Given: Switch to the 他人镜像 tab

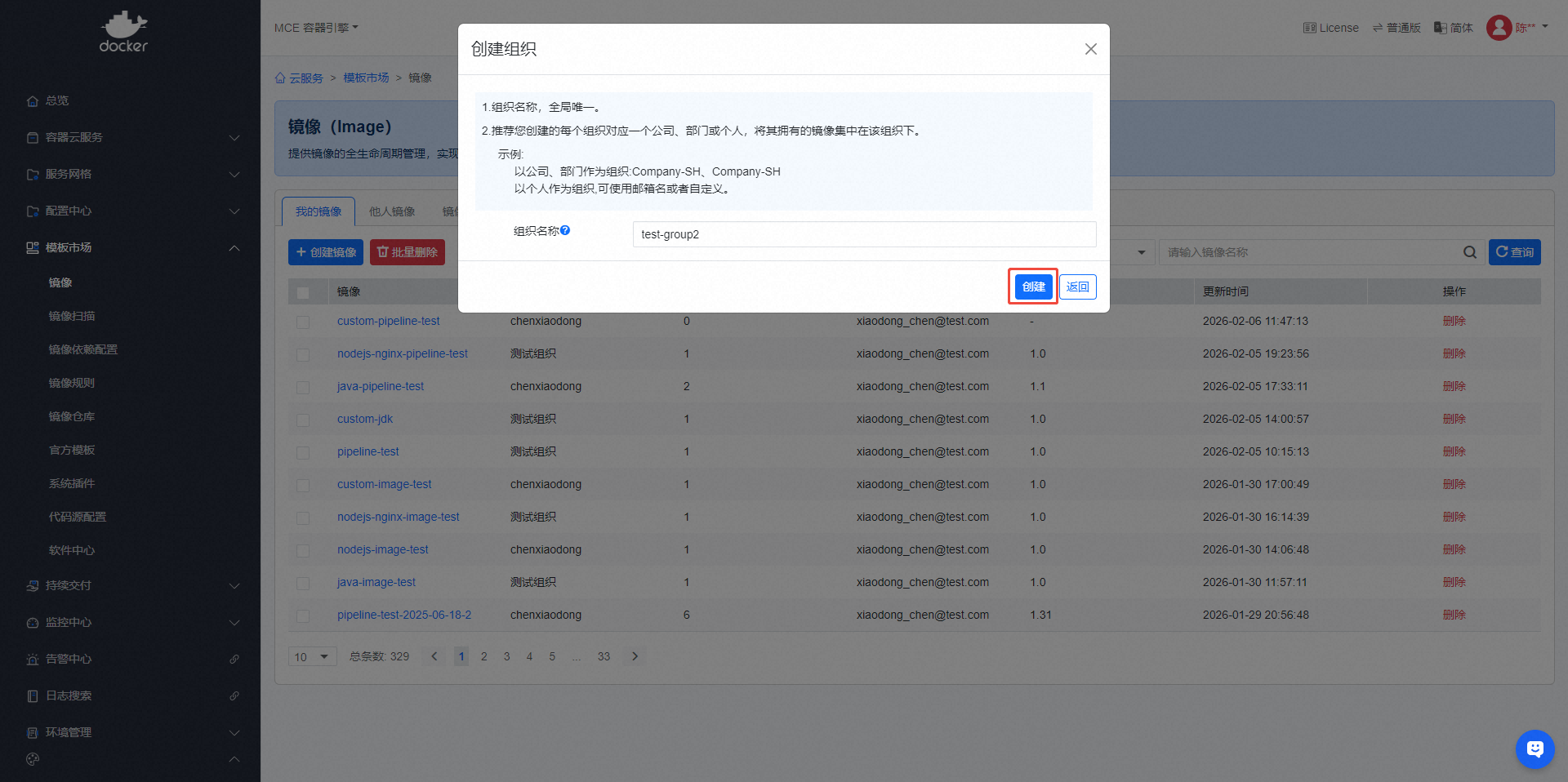Looking at the screenshot, I should coord(392,211).
